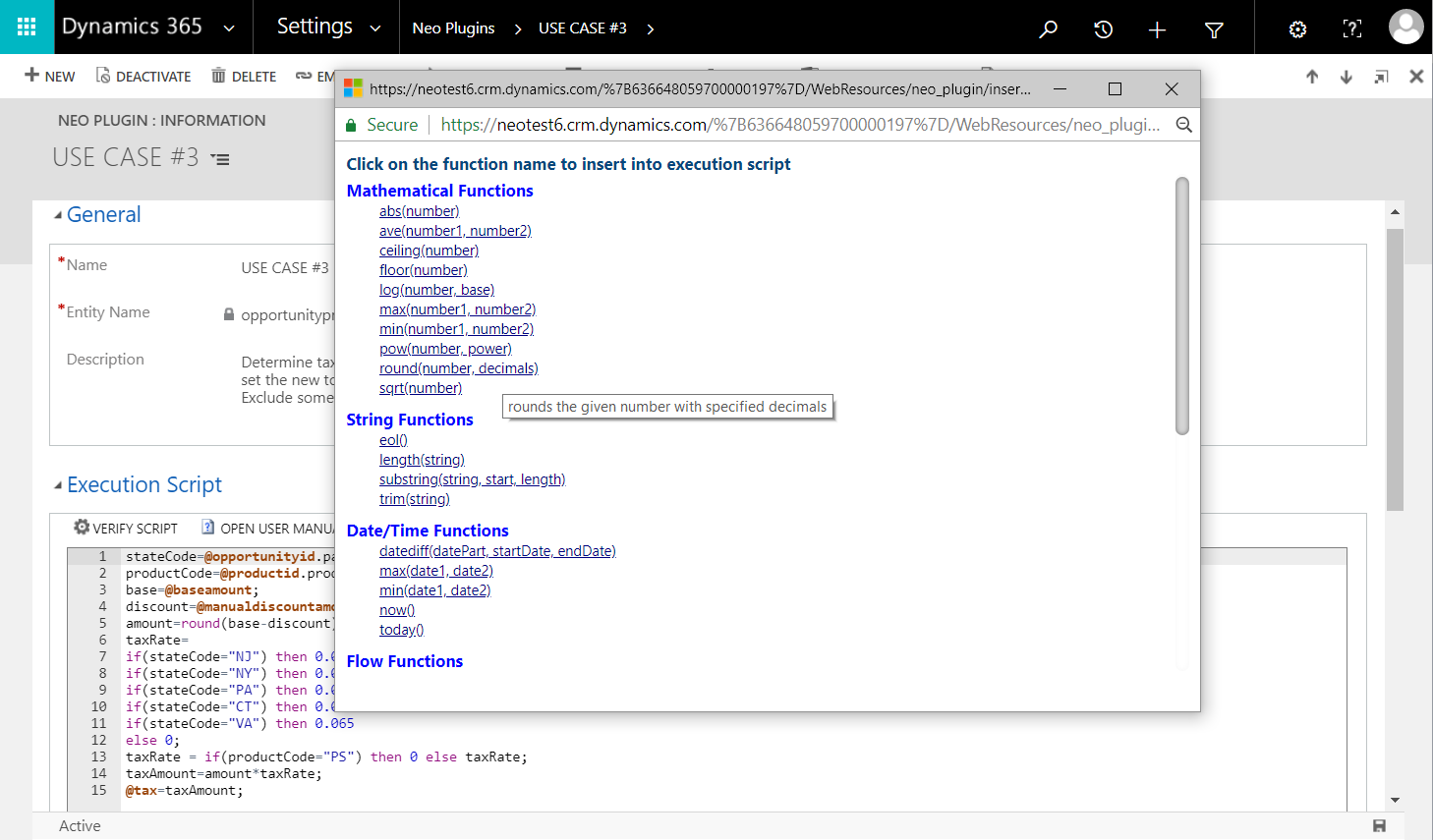
Task: Expand chevron after Neo Plugins breadcrumb
Action: click(518, 29)
